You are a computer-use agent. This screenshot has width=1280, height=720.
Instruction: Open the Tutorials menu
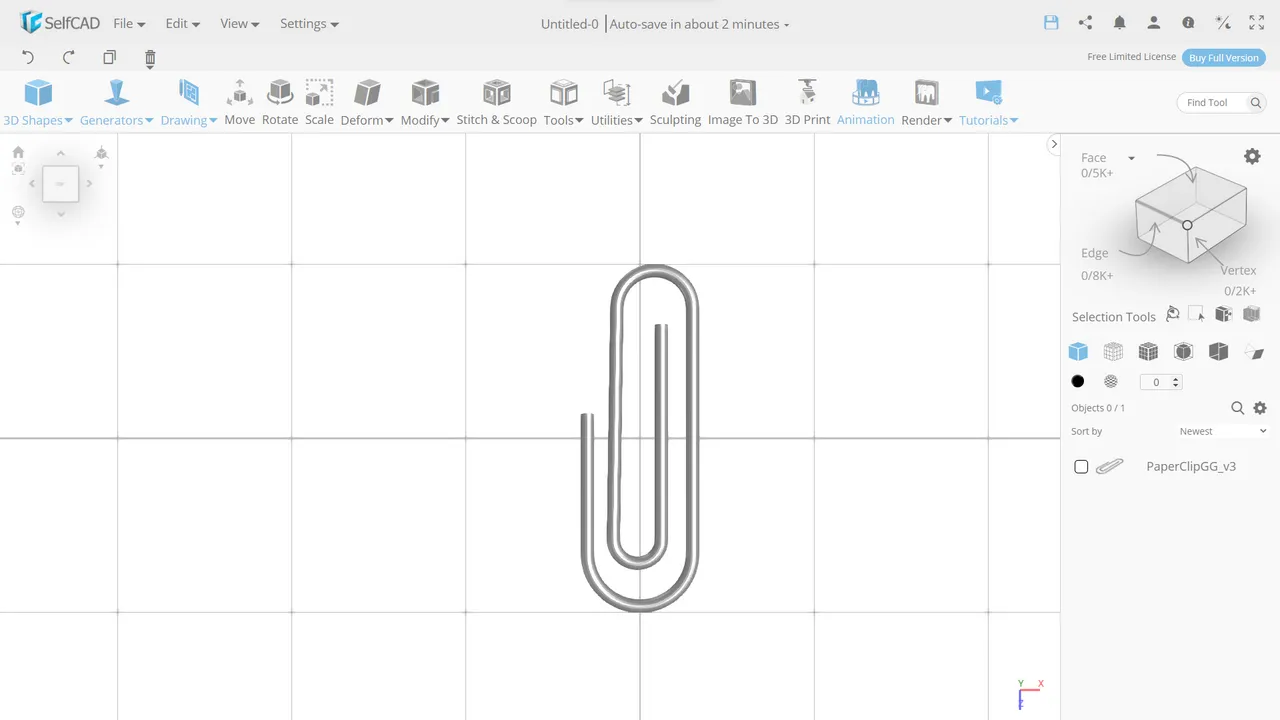pos(988,103)
